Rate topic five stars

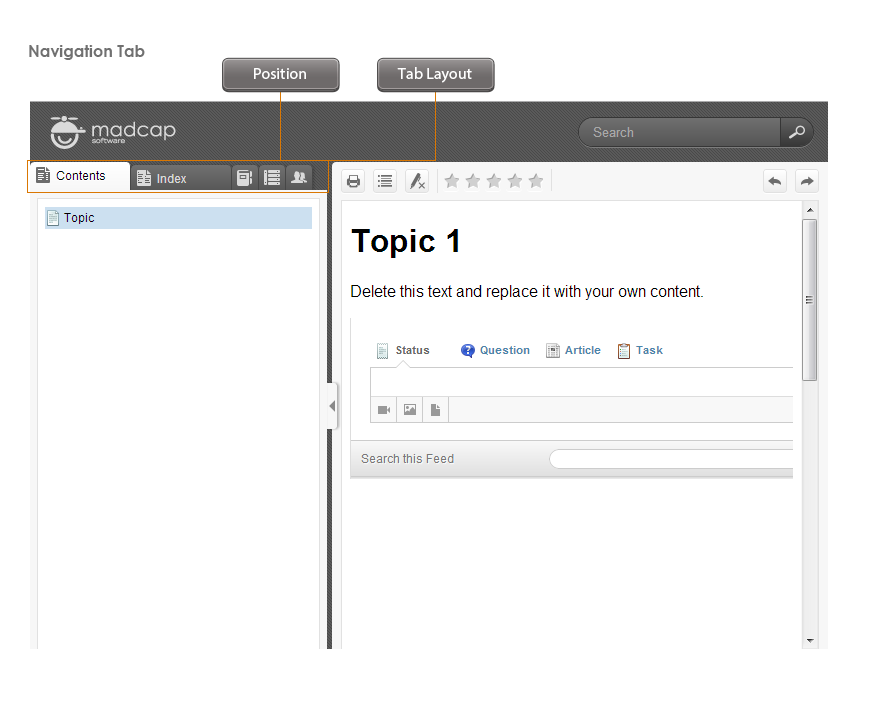pos(536,181)
